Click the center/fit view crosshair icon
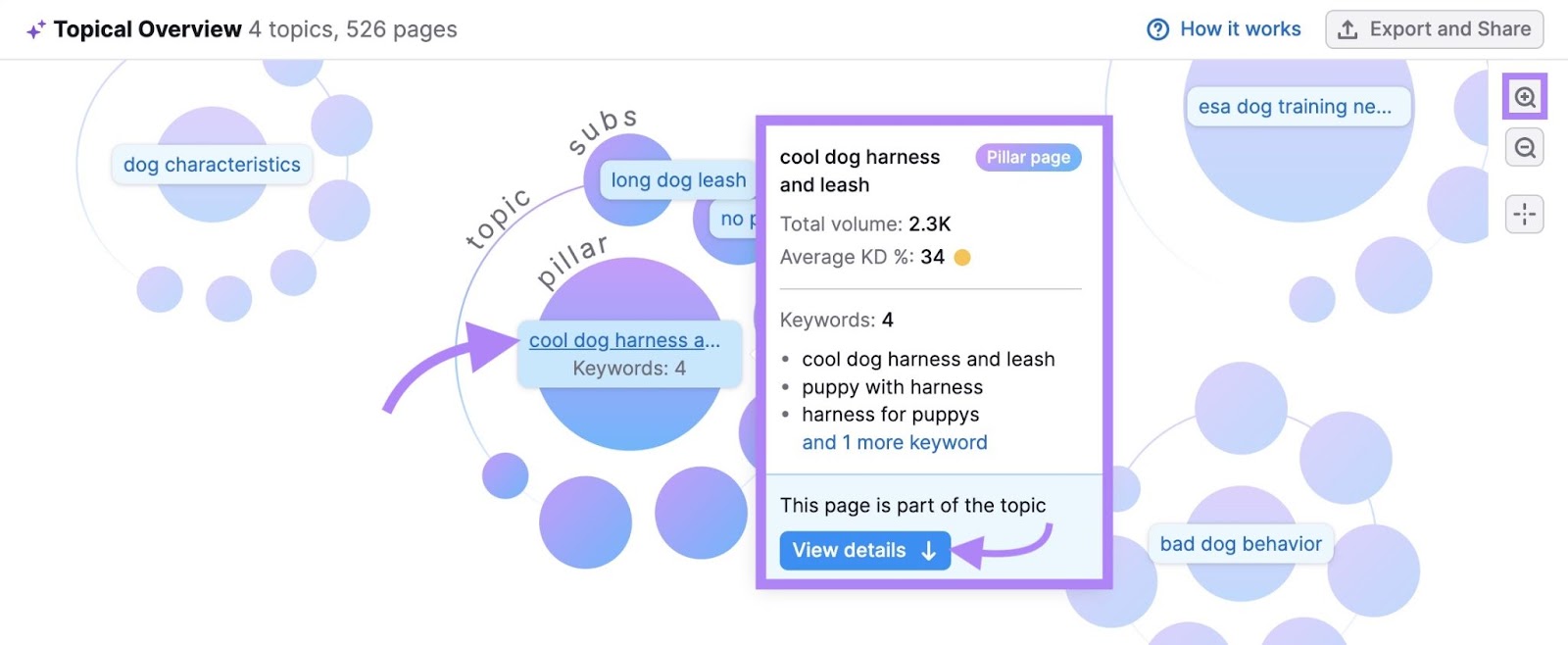This screenshot has height=645, width=1568. pos(1525,214)
